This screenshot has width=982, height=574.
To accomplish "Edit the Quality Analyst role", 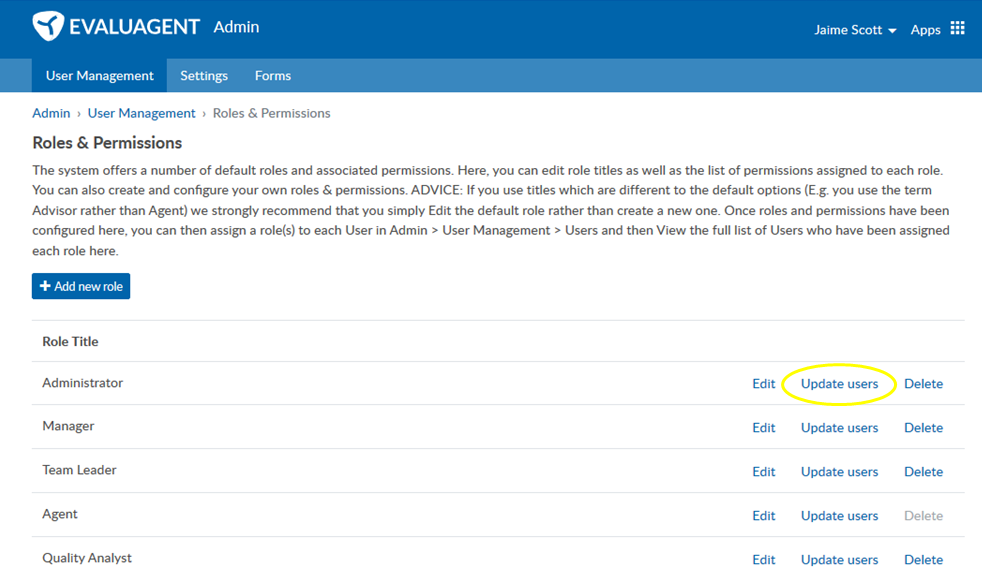I will pyautogui.click(x=763, y=560).
